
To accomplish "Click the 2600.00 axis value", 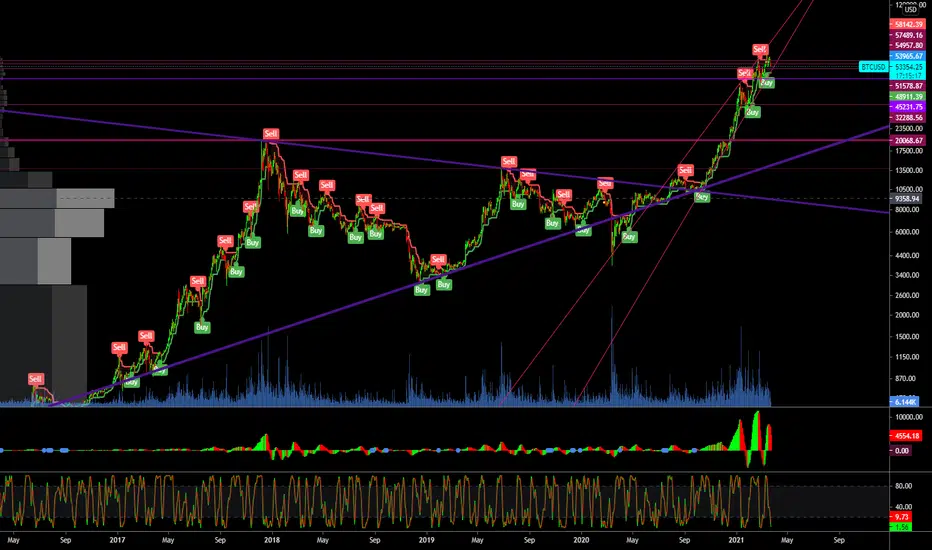I will point(908,295).
